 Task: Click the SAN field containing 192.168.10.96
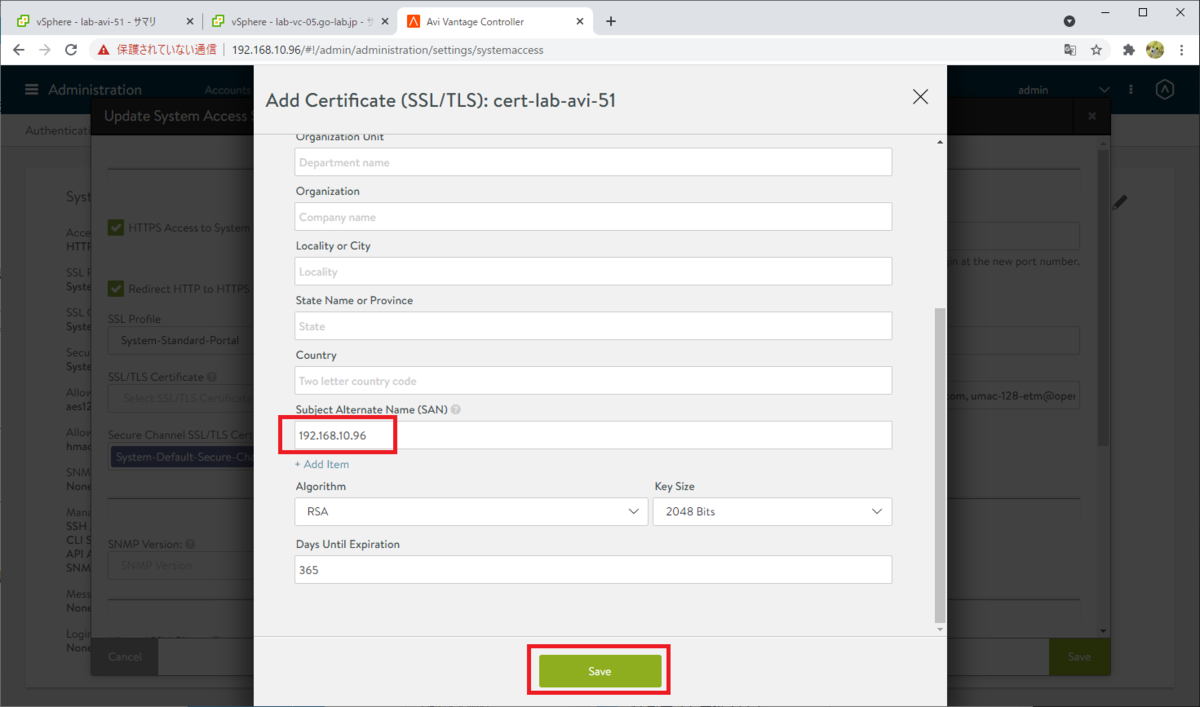[593, 435]
